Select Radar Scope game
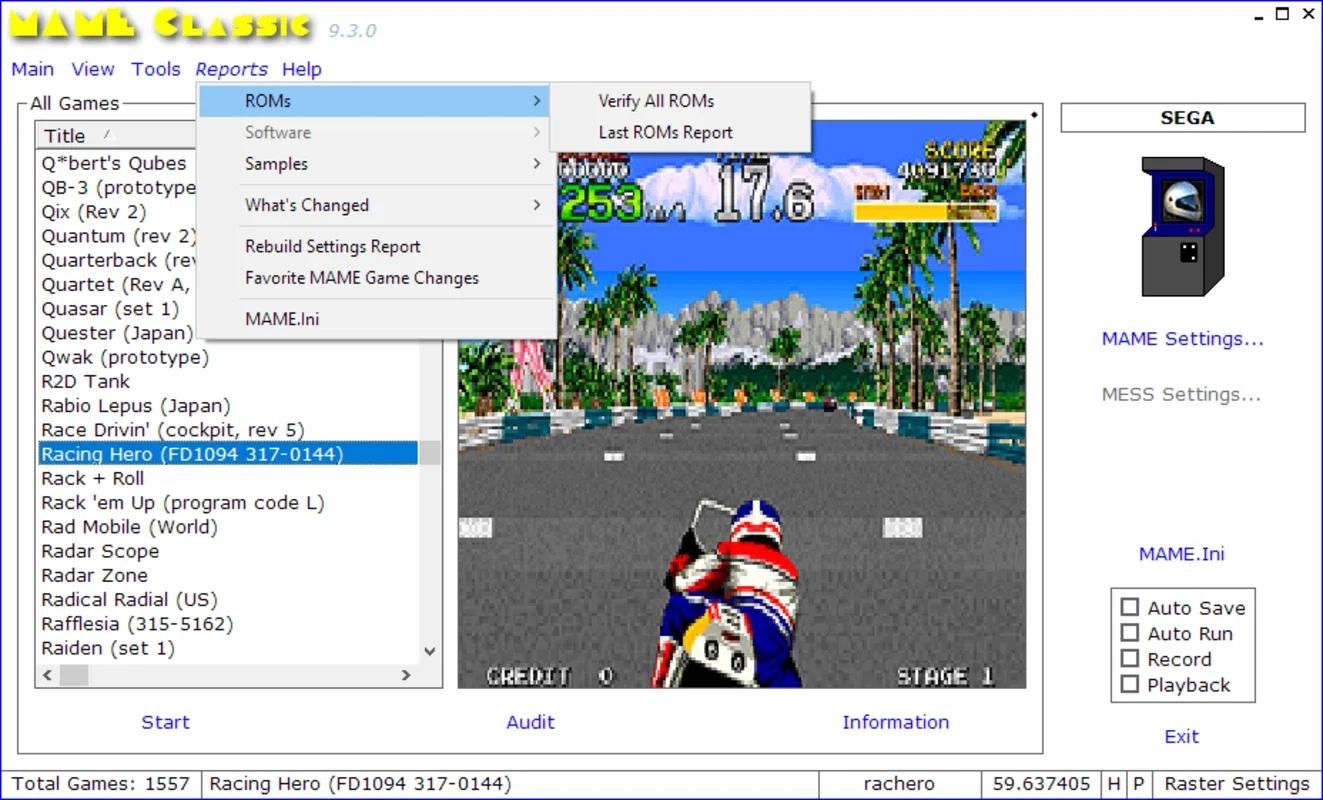Image resolution: width=1323 pixels, height=800 pixels. (x=100, y=551)
